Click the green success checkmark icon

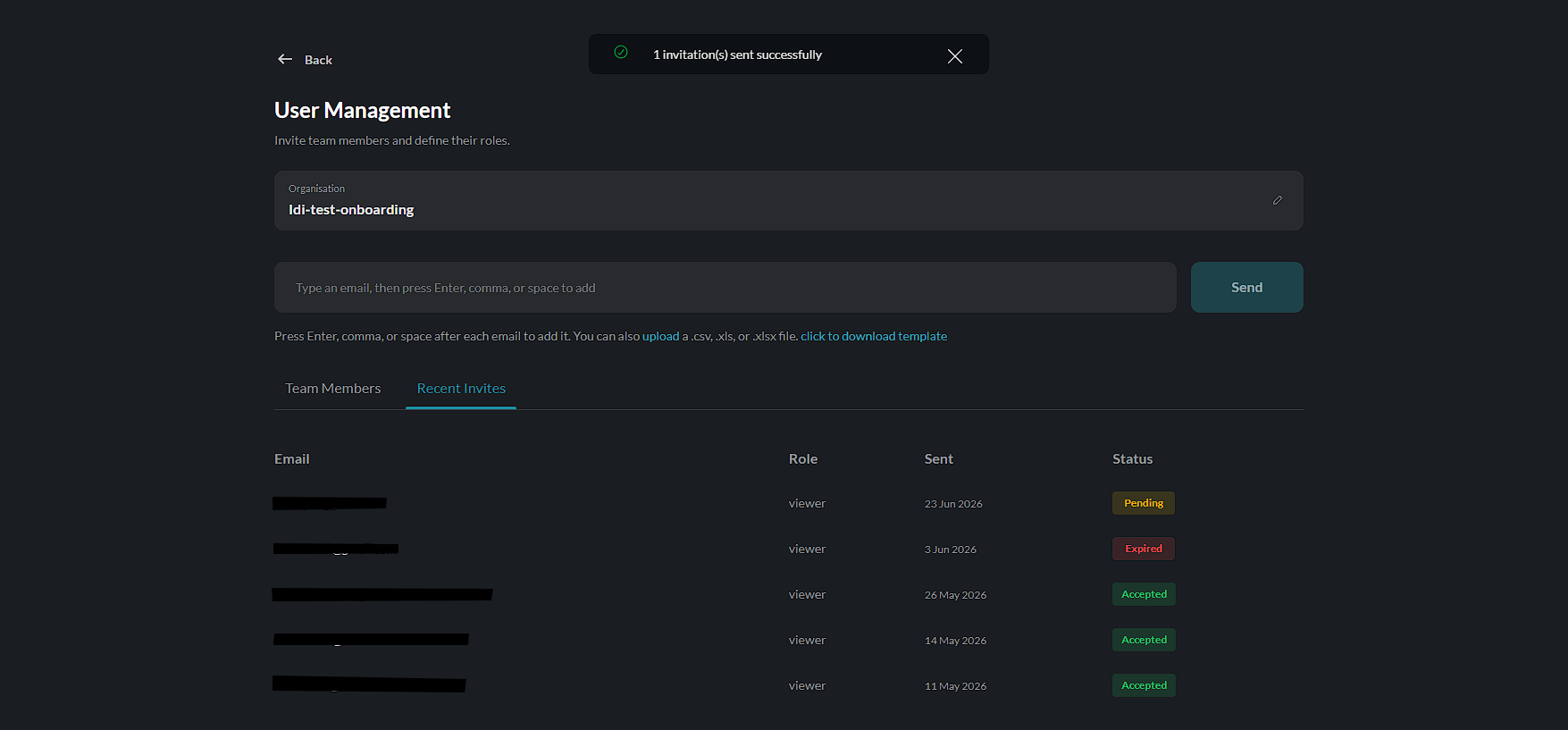click(x=621, y=53)
